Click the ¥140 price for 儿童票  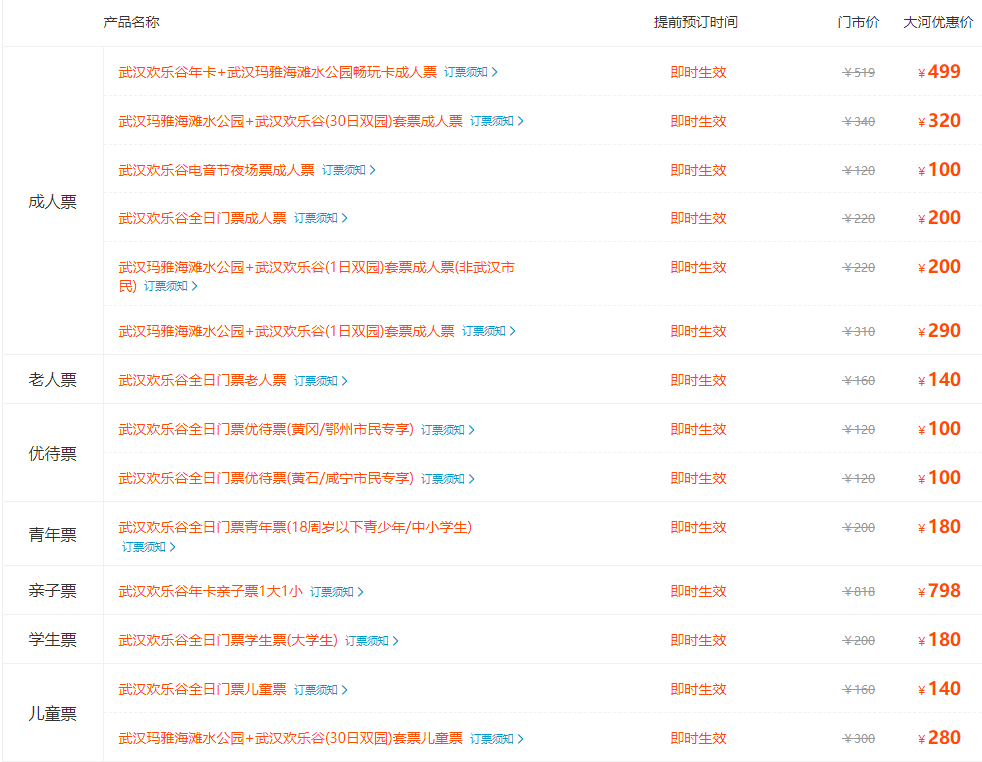(x=939, y=689)
